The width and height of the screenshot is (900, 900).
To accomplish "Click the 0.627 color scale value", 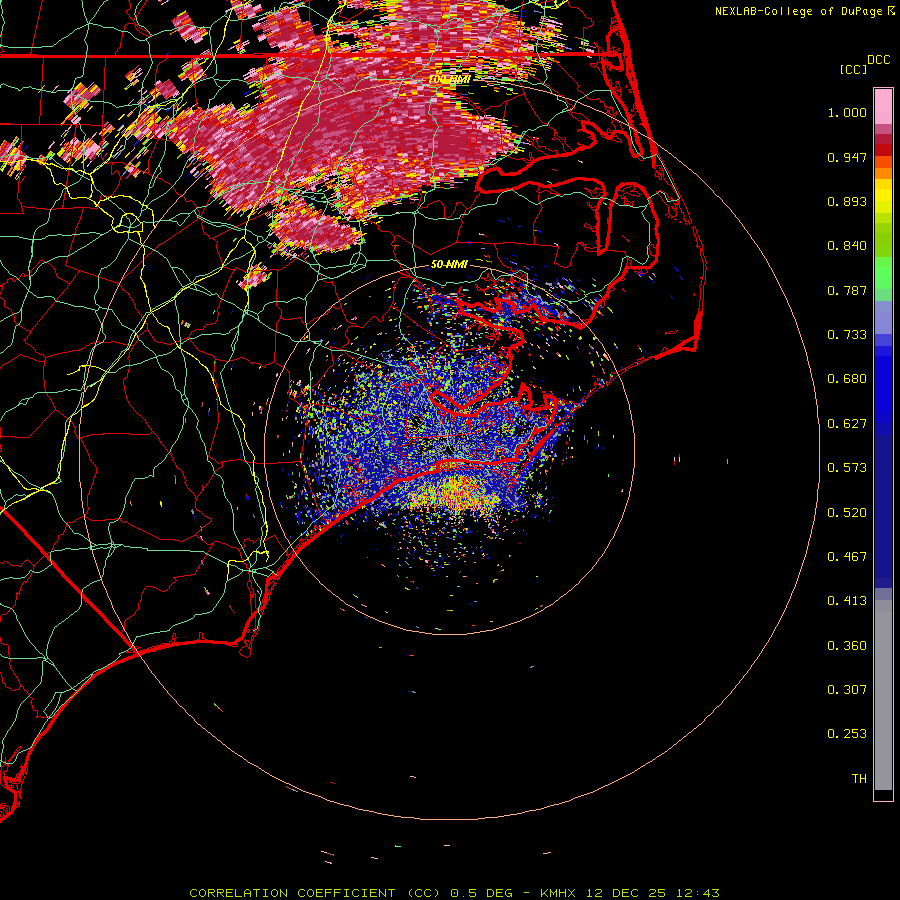I will (847, 424).
